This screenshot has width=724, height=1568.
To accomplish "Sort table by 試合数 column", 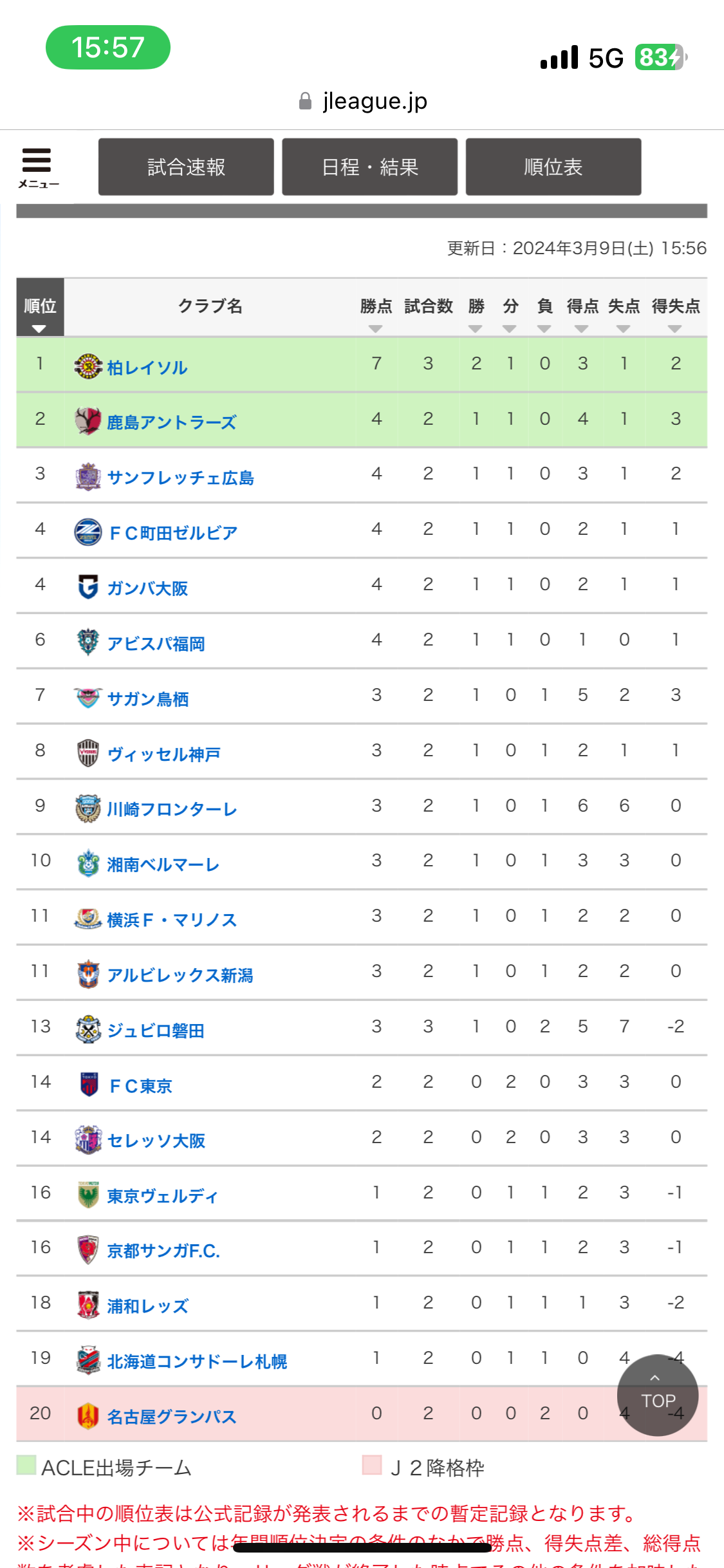I will click(x=428, y=307).
